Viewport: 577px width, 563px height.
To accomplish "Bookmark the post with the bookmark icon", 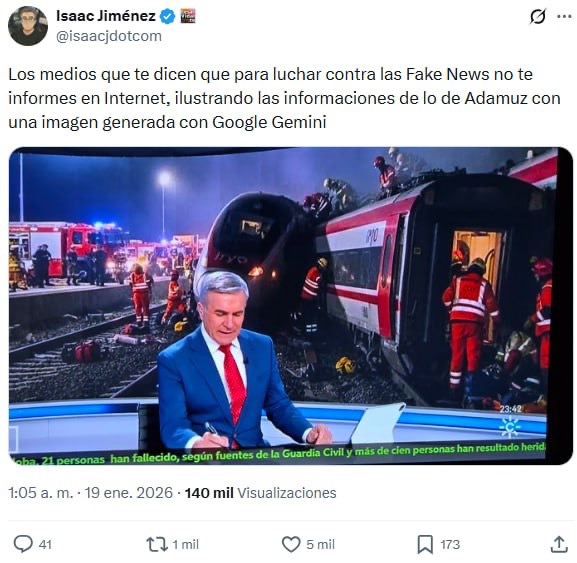I will tap(425, 544).
